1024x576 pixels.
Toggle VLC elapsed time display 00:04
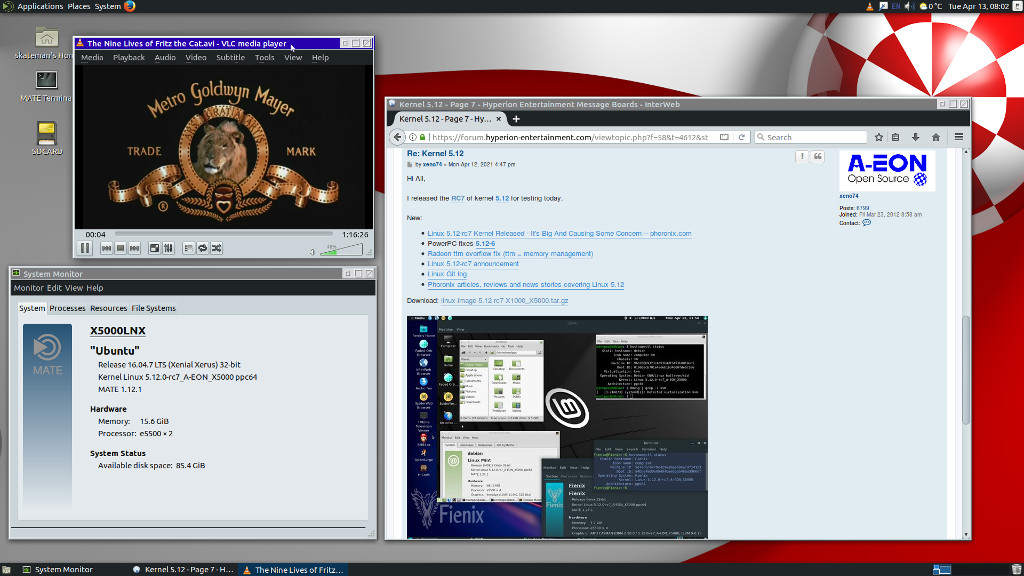[x=95, y=234]
